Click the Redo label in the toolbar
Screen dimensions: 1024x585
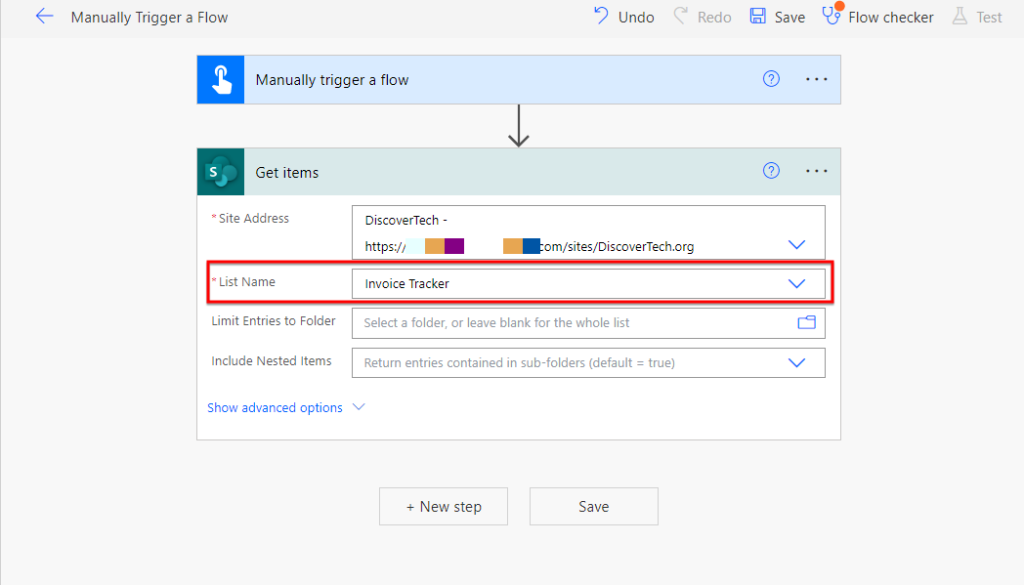714,17
